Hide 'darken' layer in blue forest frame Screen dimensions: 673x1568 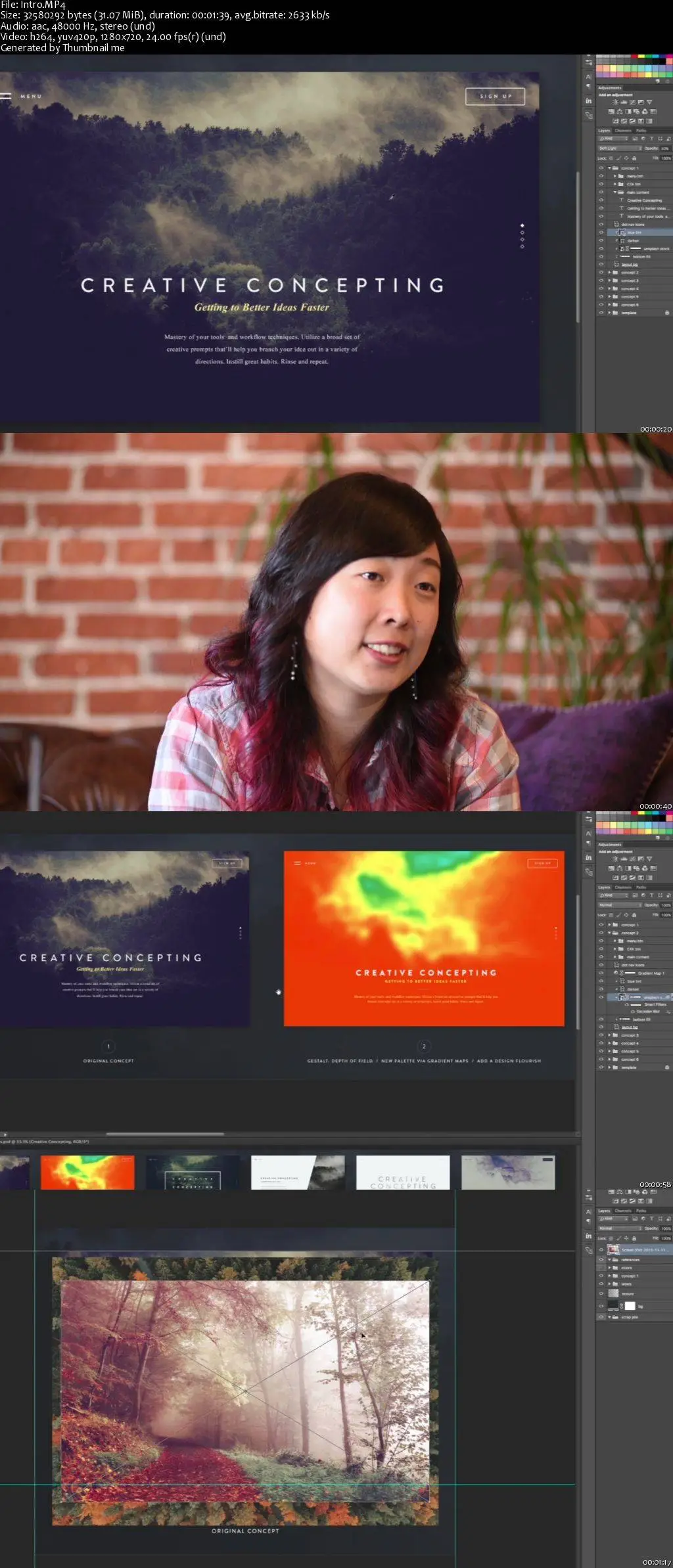[x=601, y=240]
